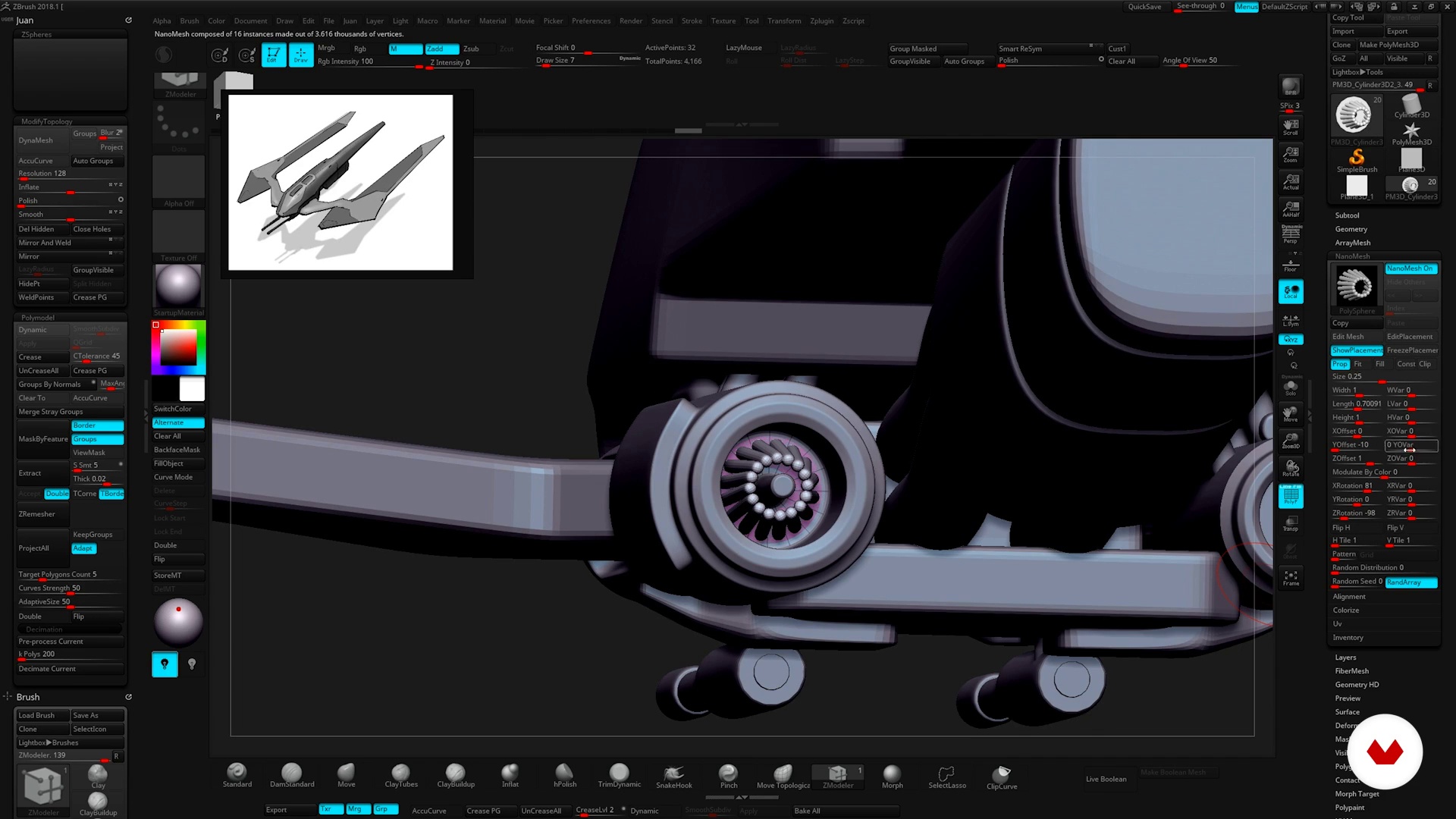
Task: Expand NanoMesh Colorize subsection
Action: click(x=1346, y=610)
